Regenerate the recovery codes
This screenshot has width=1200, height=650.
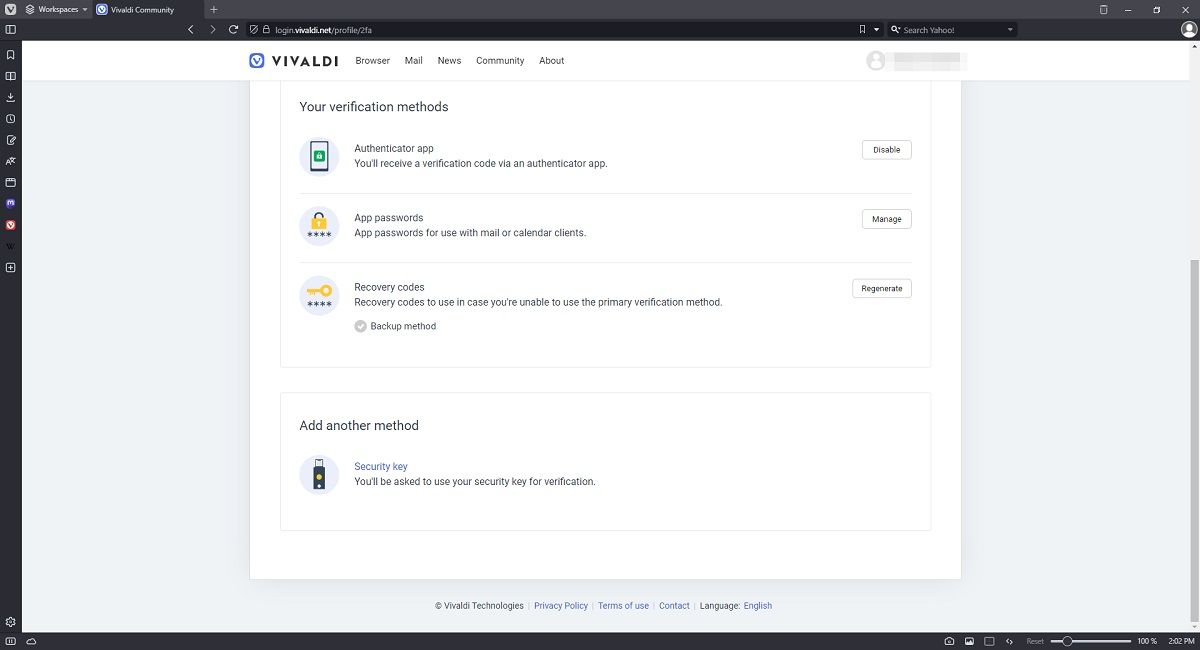tap(881, 288)
